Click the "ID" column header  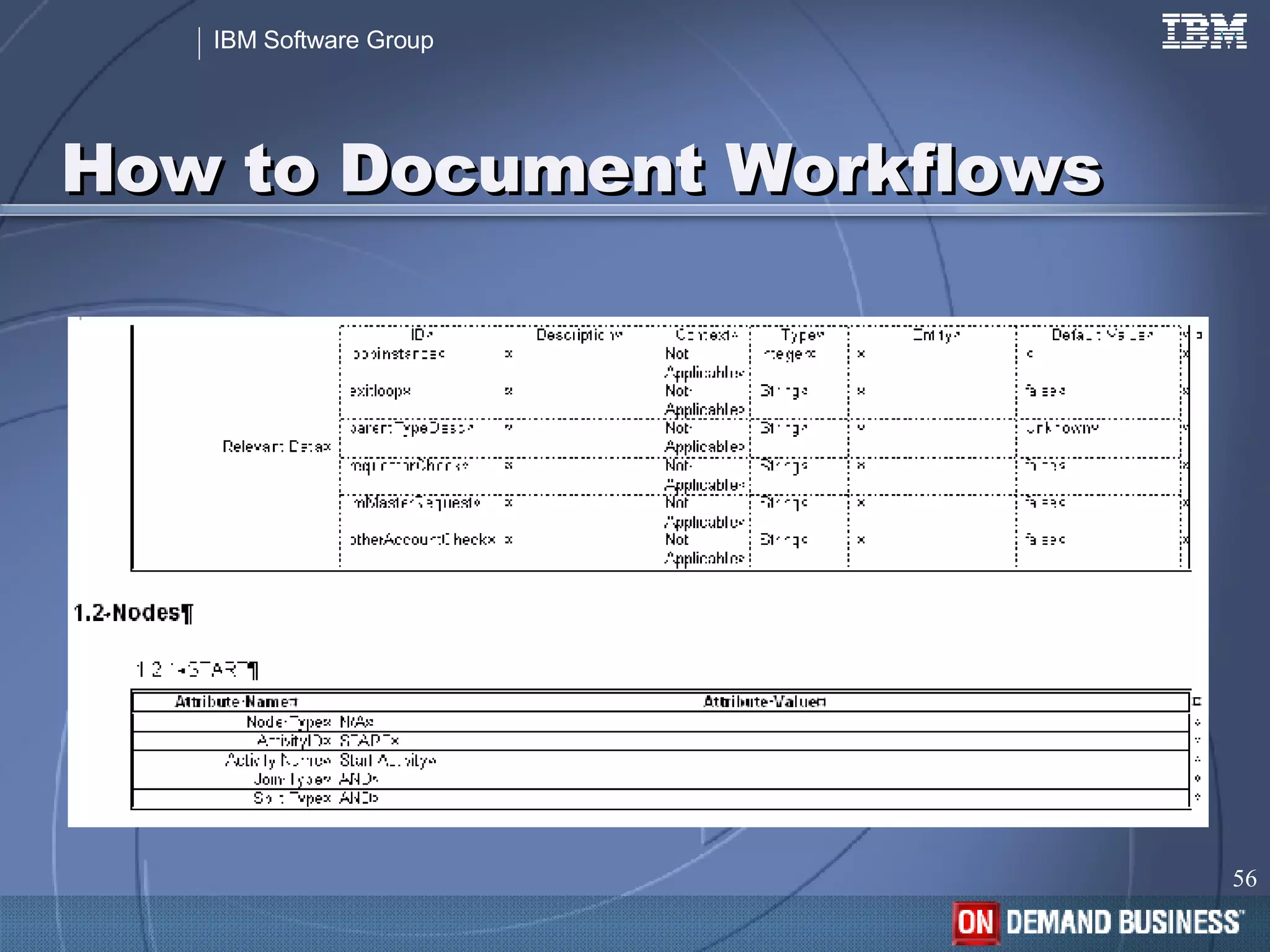pos(421,335)
